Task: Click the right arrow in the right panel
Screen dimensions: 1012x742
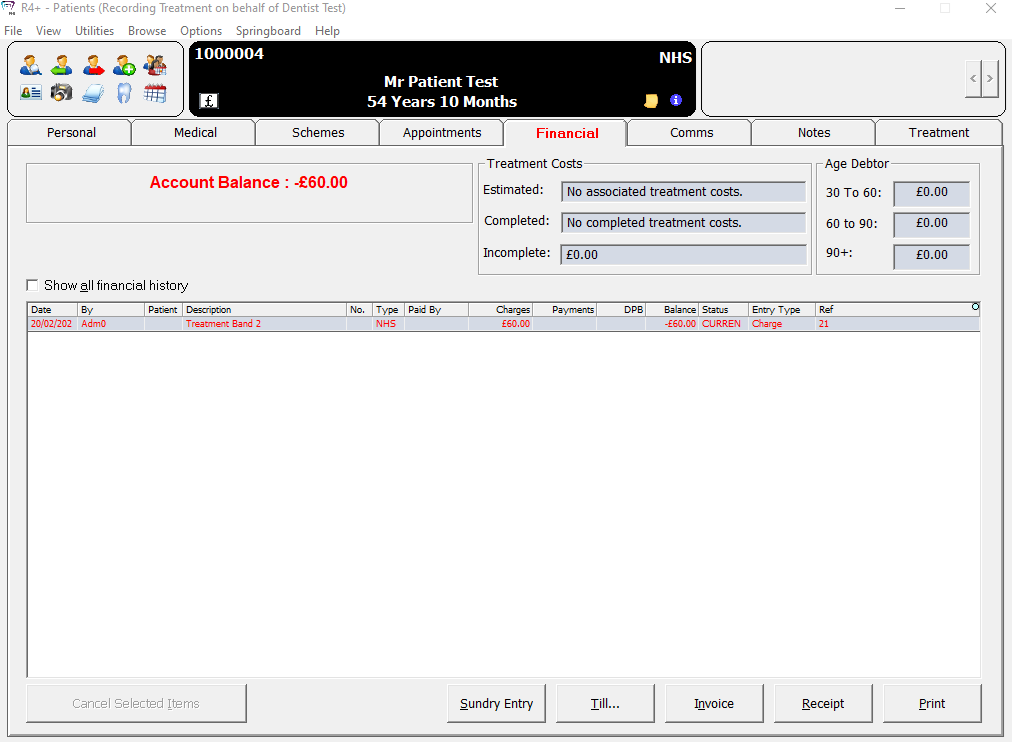Action: point(989,79)
